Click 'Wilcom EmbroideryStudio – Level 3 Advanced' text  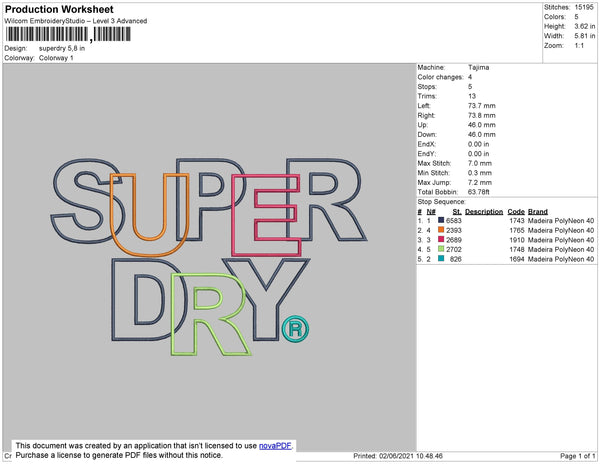coord(76,21)
